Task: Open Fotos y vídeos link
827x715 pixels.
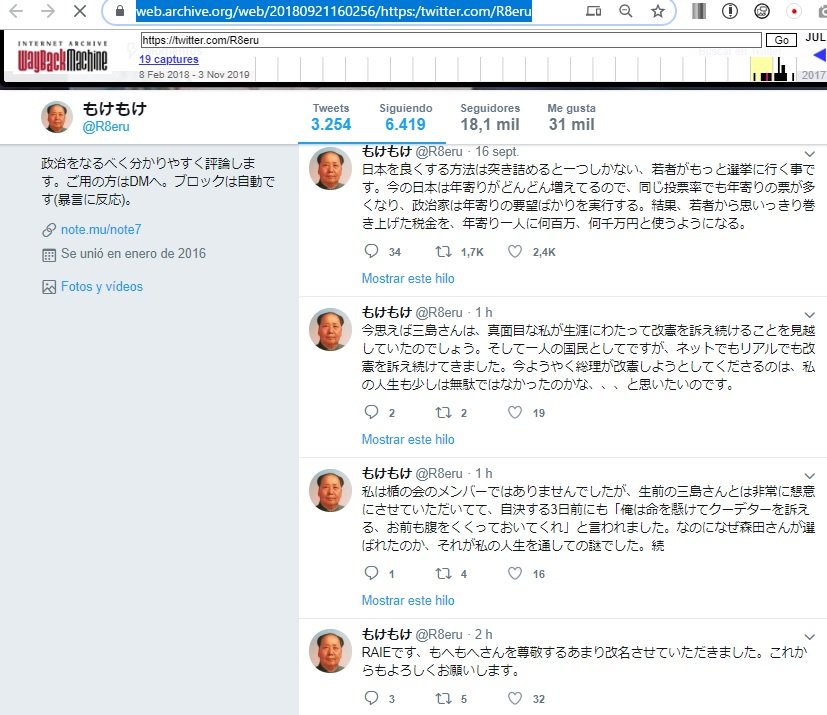Action: 102,286
